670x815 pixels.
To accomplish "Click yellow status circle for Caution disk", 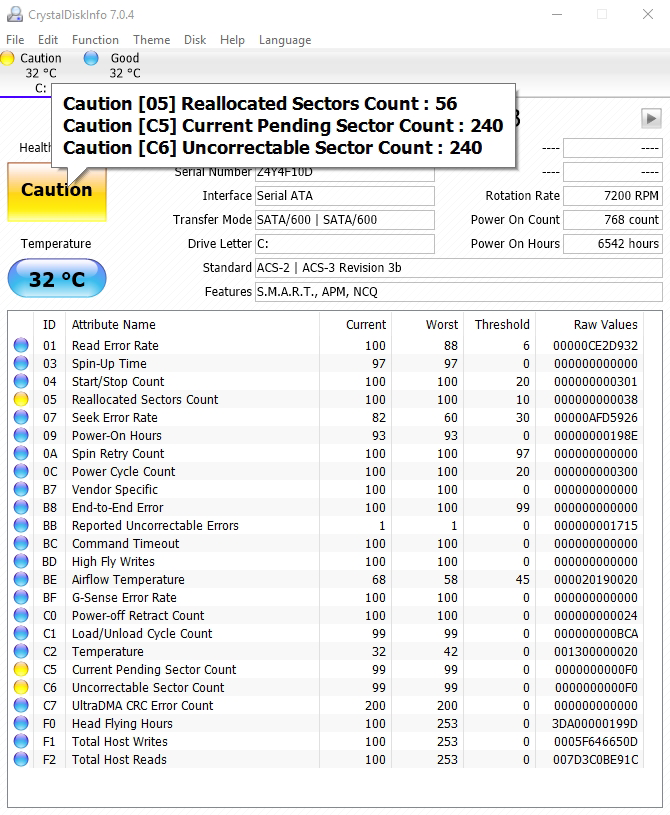I will pos(7,58).
